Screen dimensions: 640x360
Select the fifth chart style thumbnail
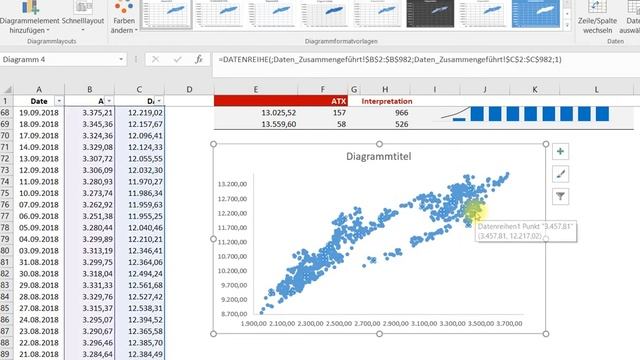[x=377, y=13]
